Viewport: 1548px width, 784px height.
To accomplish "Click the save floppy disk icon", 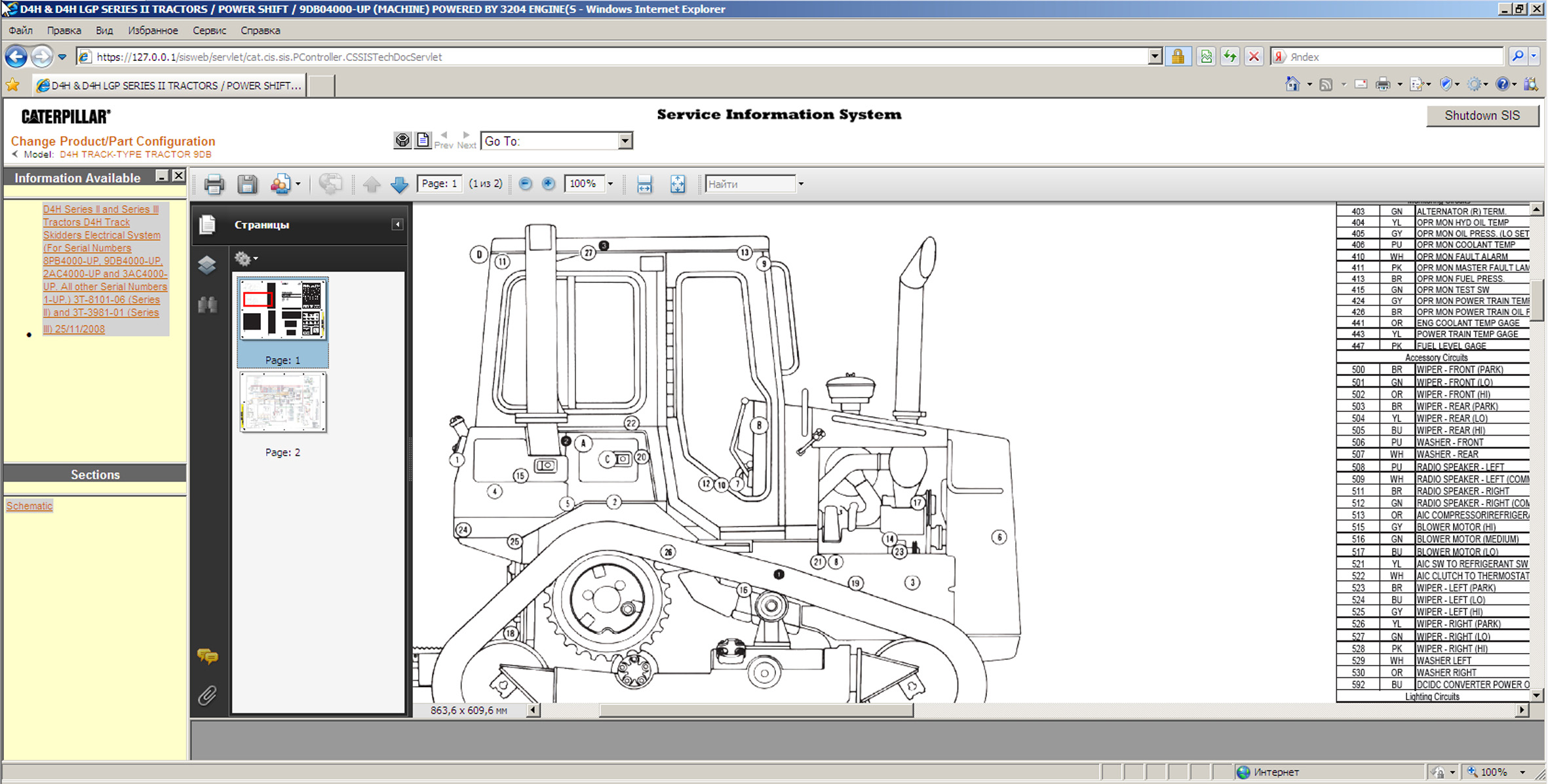I will [x=247, y=185].
